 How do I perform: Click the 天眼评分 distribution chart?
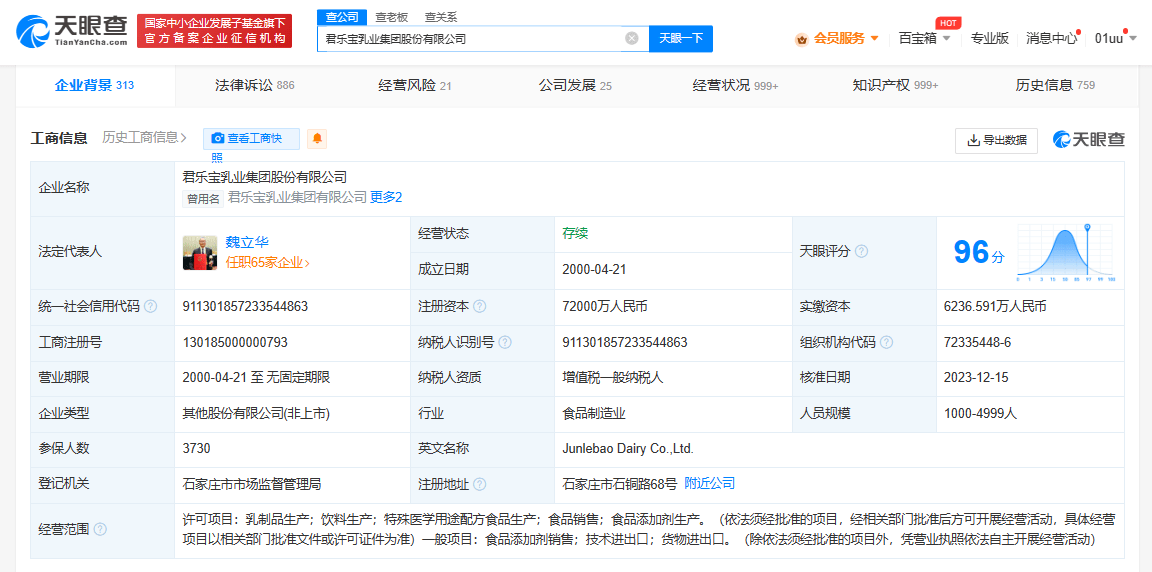1066,253
